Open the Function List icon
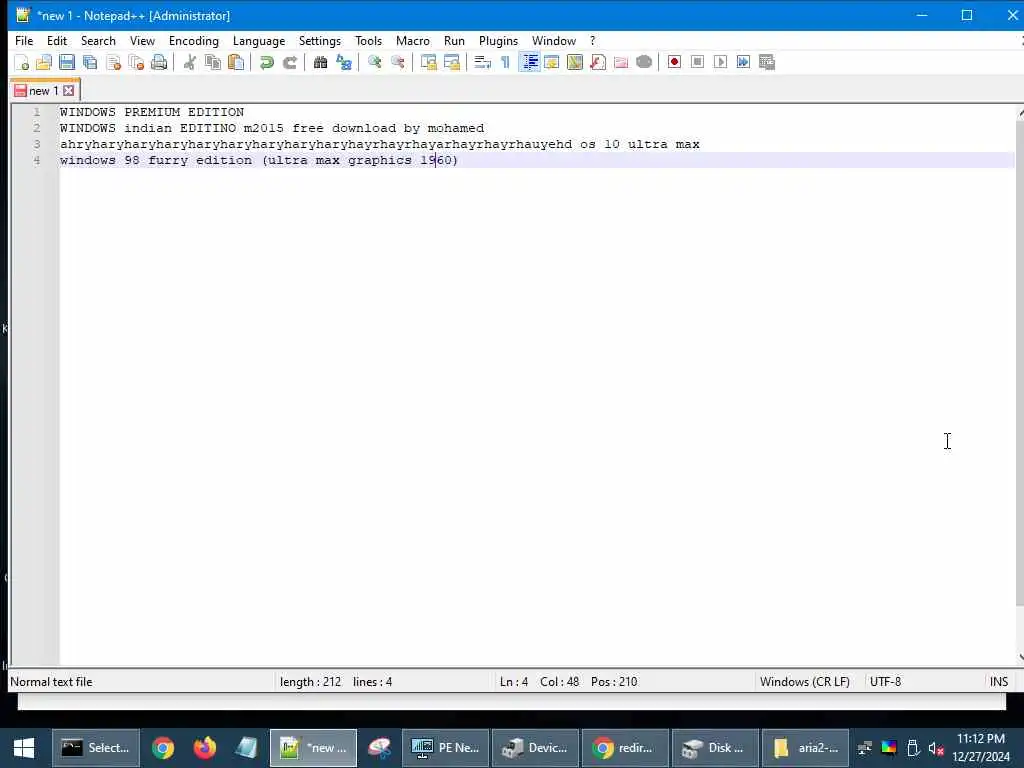 click(598, 62)
